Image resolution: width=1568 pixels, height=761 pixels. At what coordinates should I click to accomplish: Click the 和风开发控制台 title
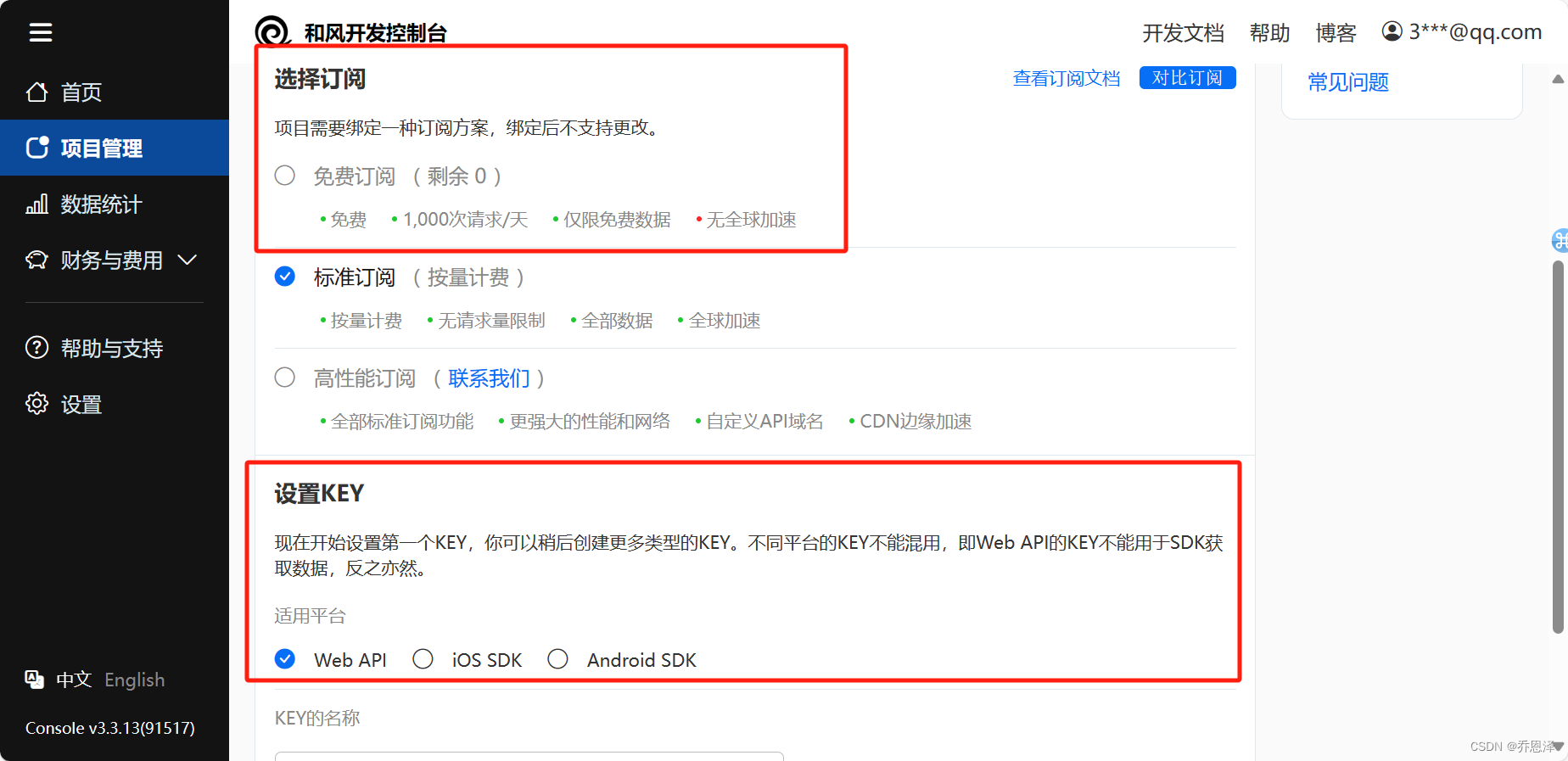point(376,33)
